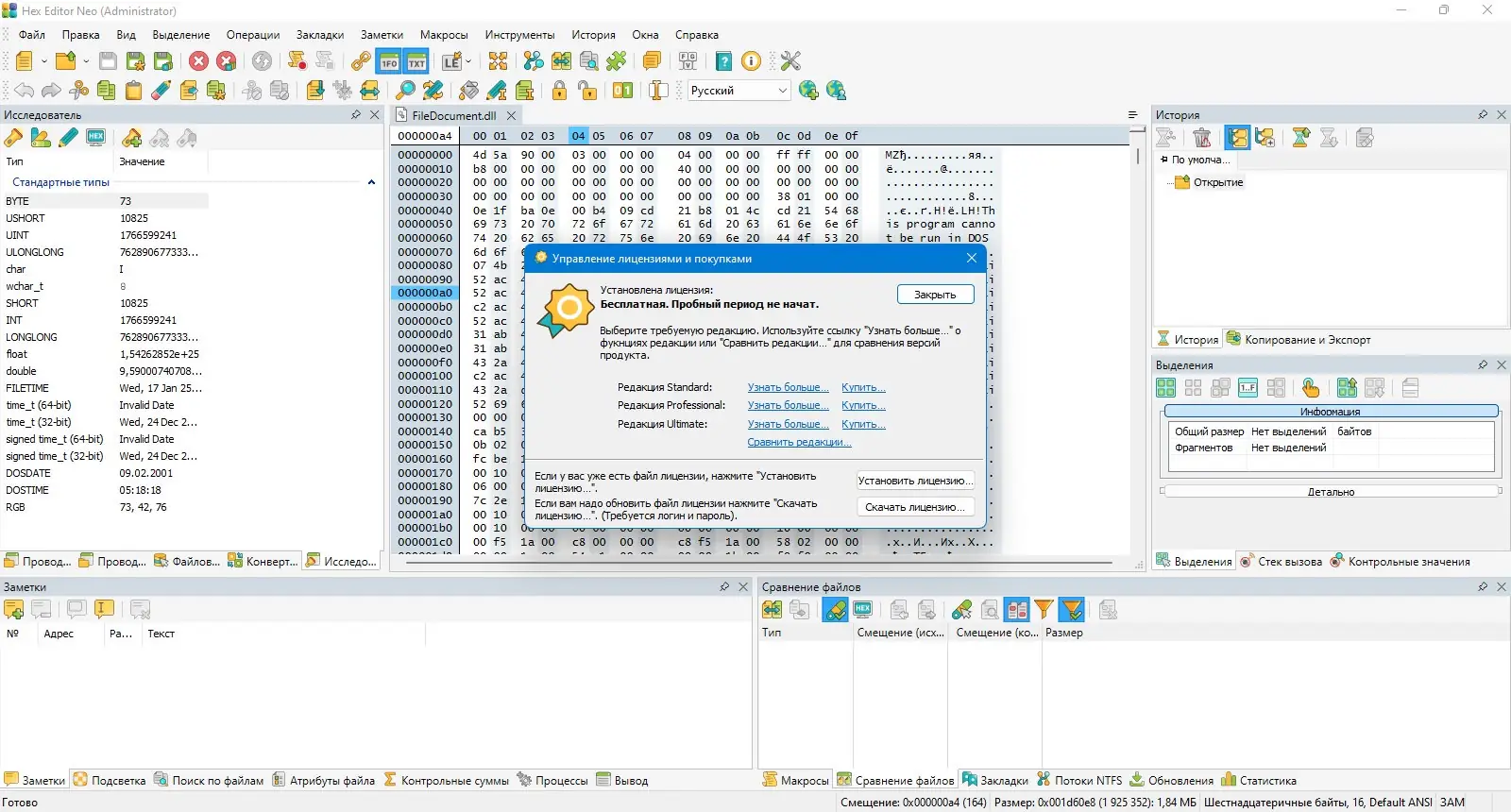Click the orange funnel filter icon in file comparison
Viewport: 1511px width, 812px height.
1044,610
